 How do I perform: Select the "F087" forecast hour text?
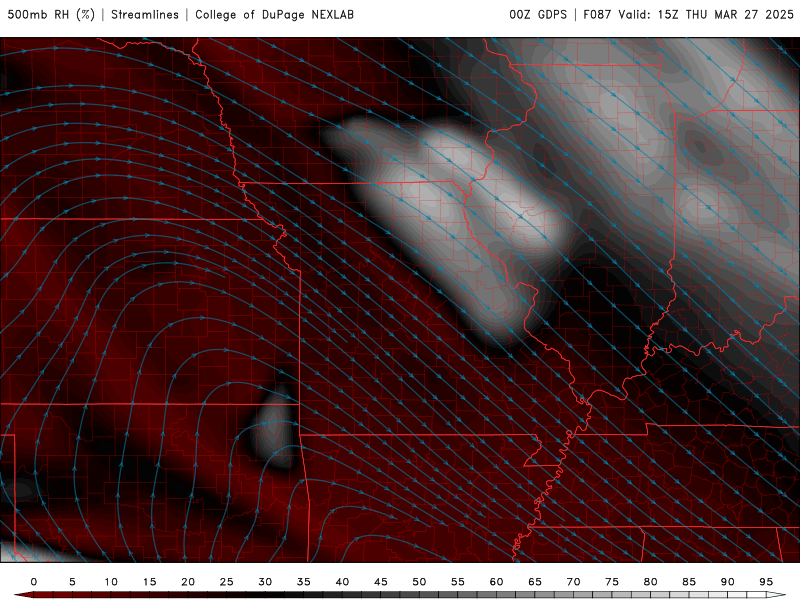click(x=597, y=15)
